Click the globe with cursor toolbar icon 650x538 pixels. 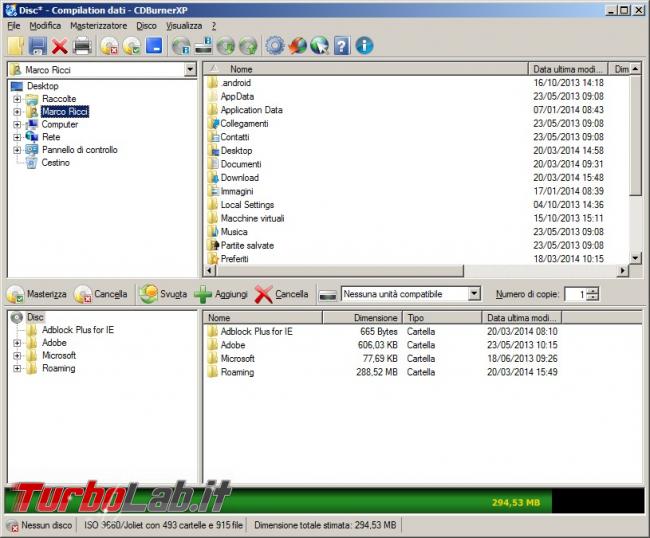[x=320, y=46]
